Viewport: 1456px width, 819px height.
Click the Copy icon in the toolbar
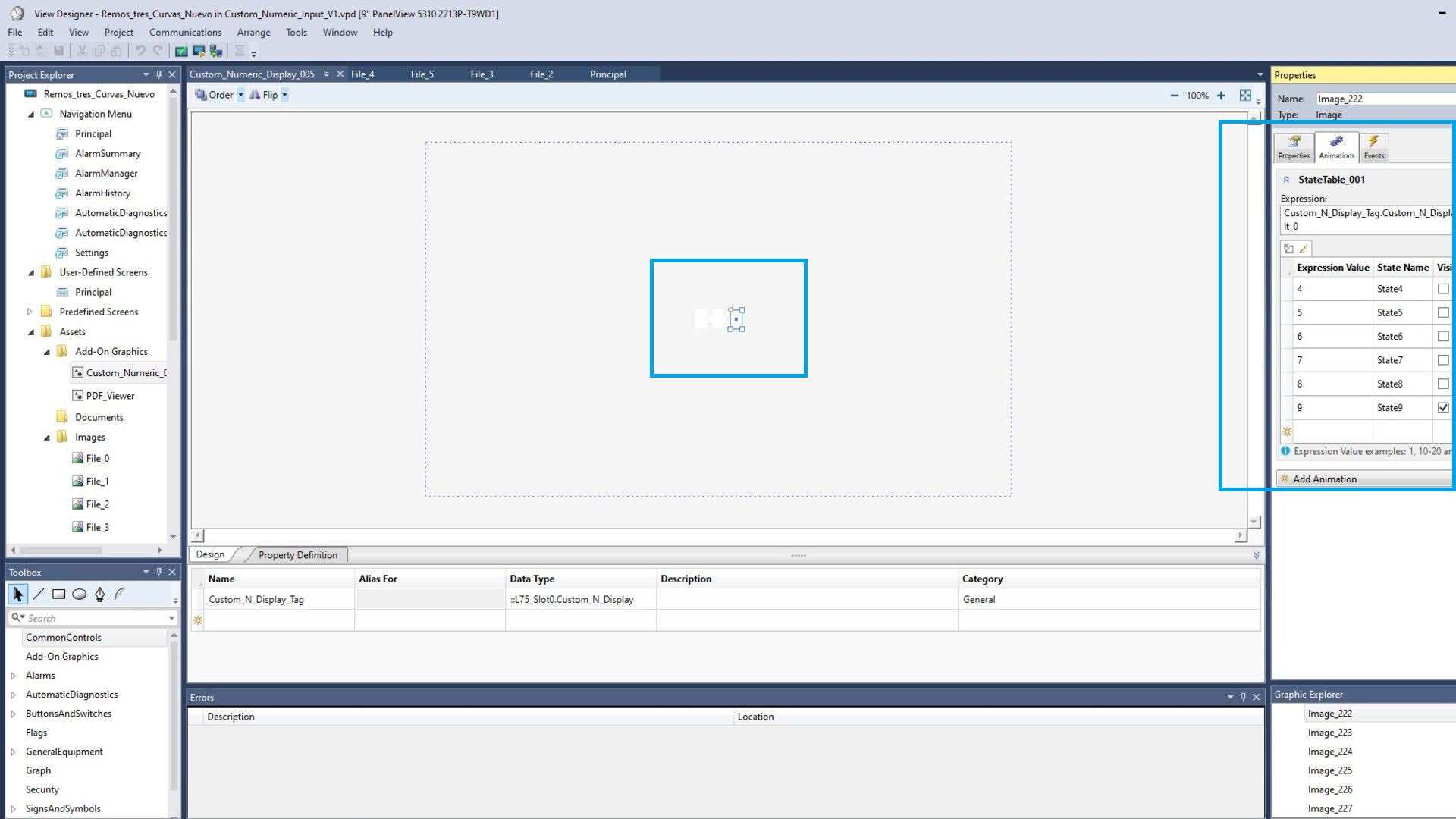99,51
